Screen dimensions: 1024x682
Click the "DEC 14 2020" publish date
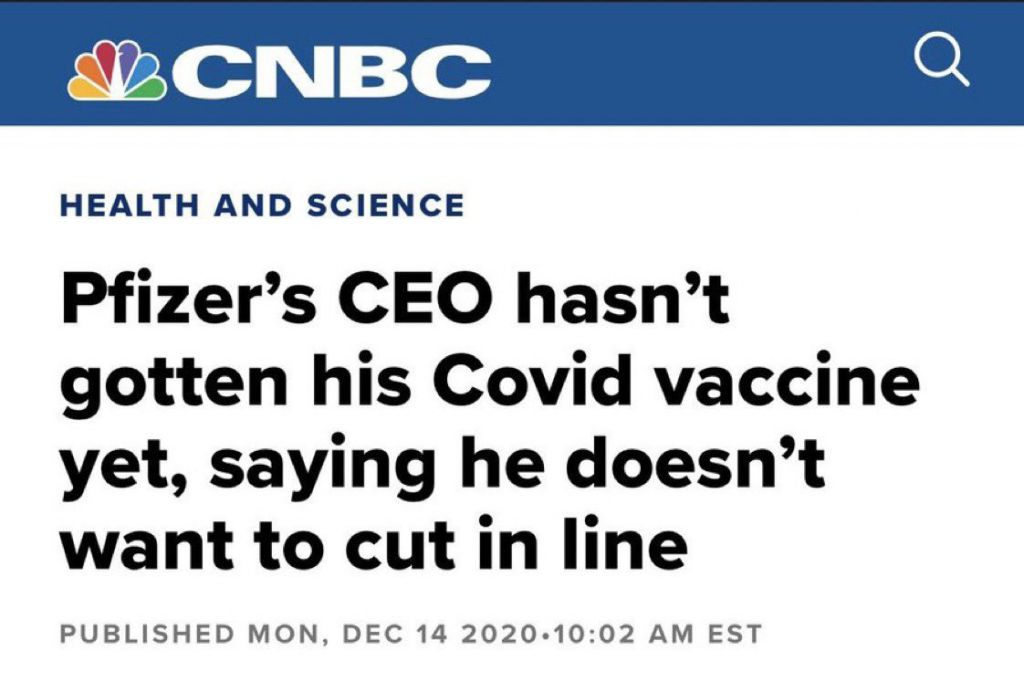(422, 634)
